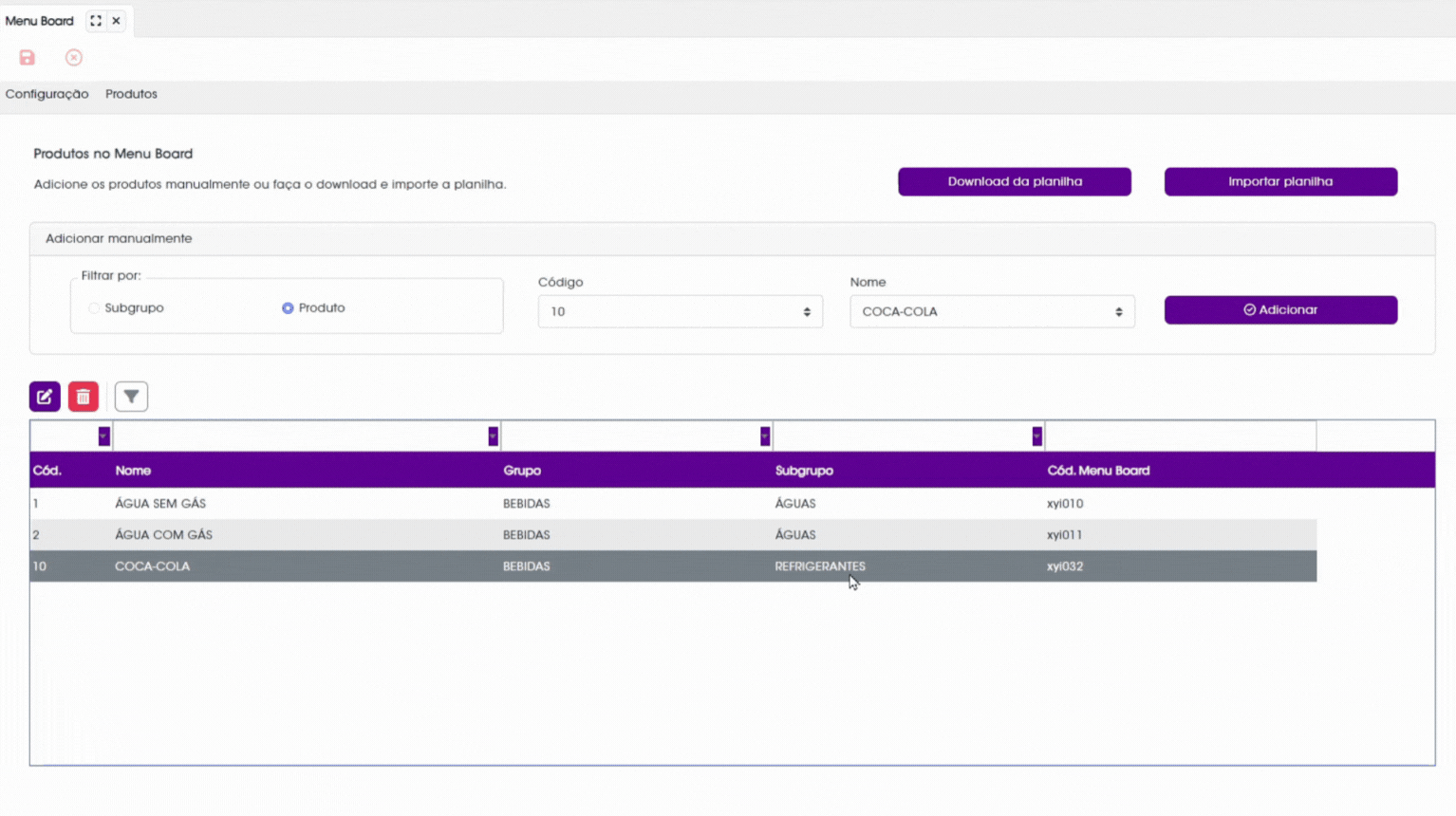Click ÁGUAS cell in ÁGUA SEM GÁS row
Image resolution: width=1456 pixels, height=816 pixels.
[795, 504]
